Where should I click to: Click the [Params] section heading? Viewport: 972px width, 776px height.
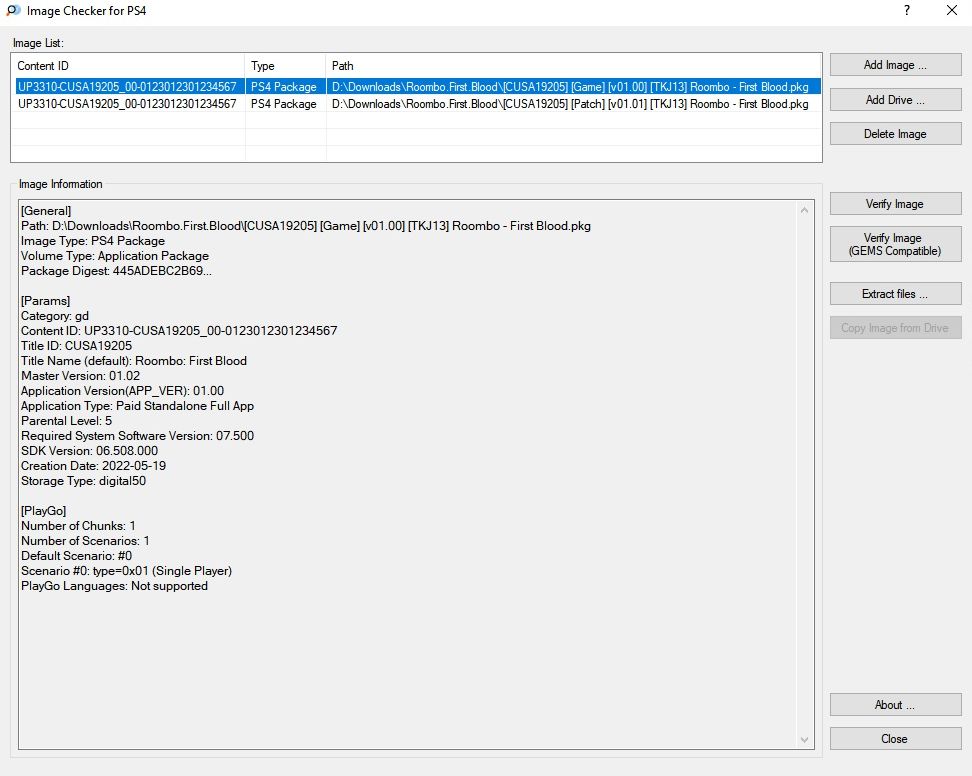click(x=45, y=301)
